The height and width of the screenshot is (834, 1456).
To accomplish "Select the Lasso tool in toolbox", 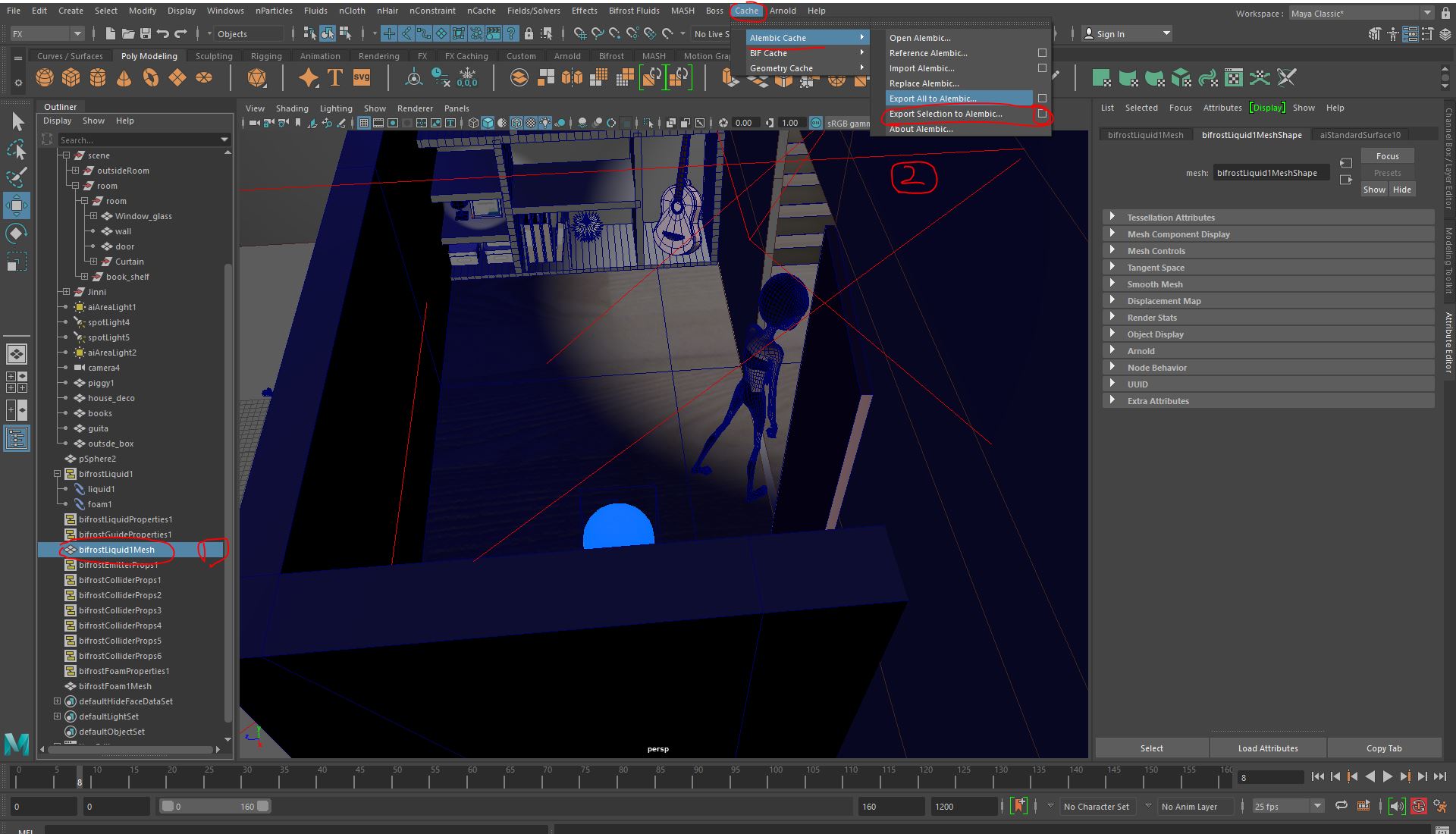I will (17, 149).
